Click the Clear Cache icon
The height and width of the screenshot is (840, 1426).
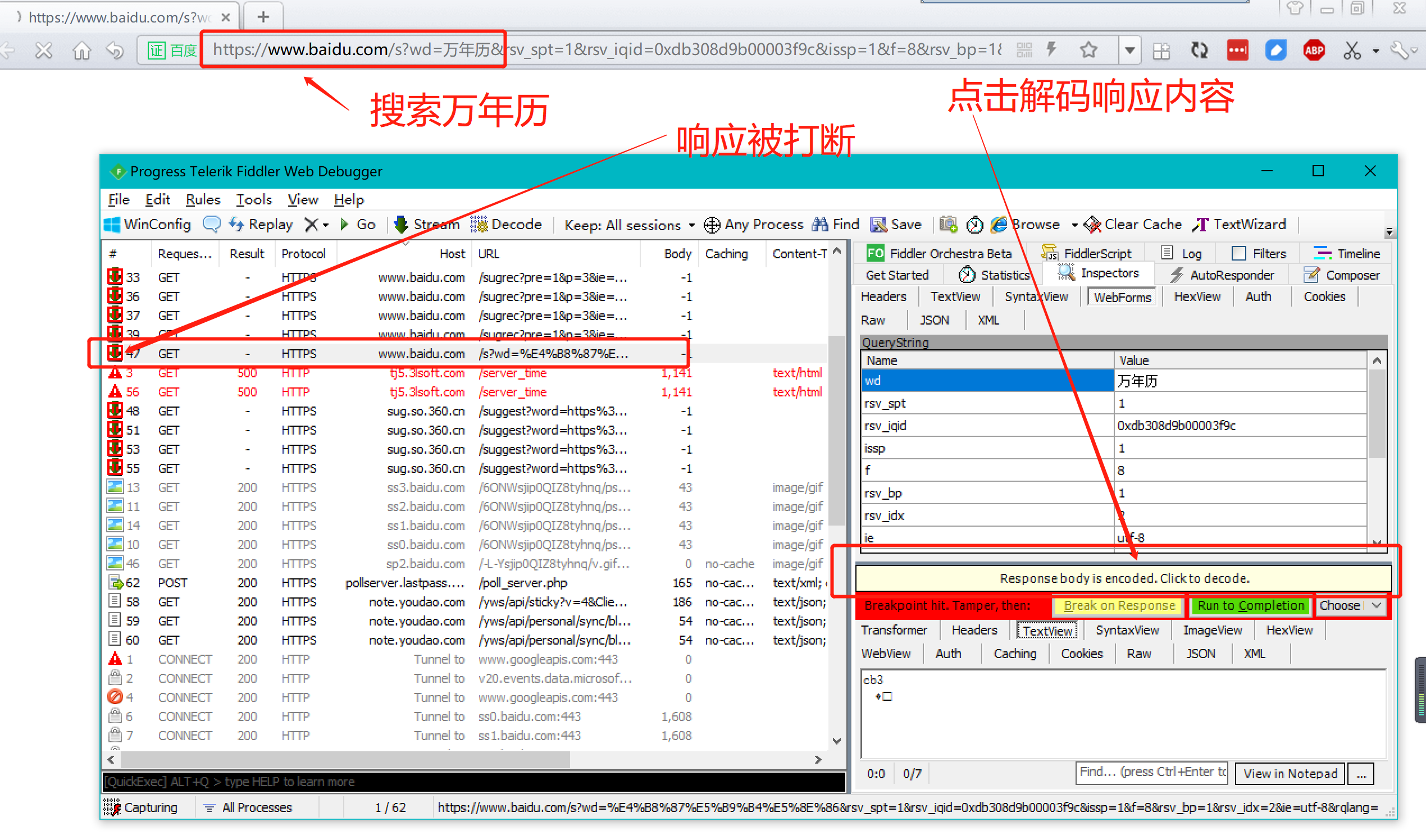1092,225
